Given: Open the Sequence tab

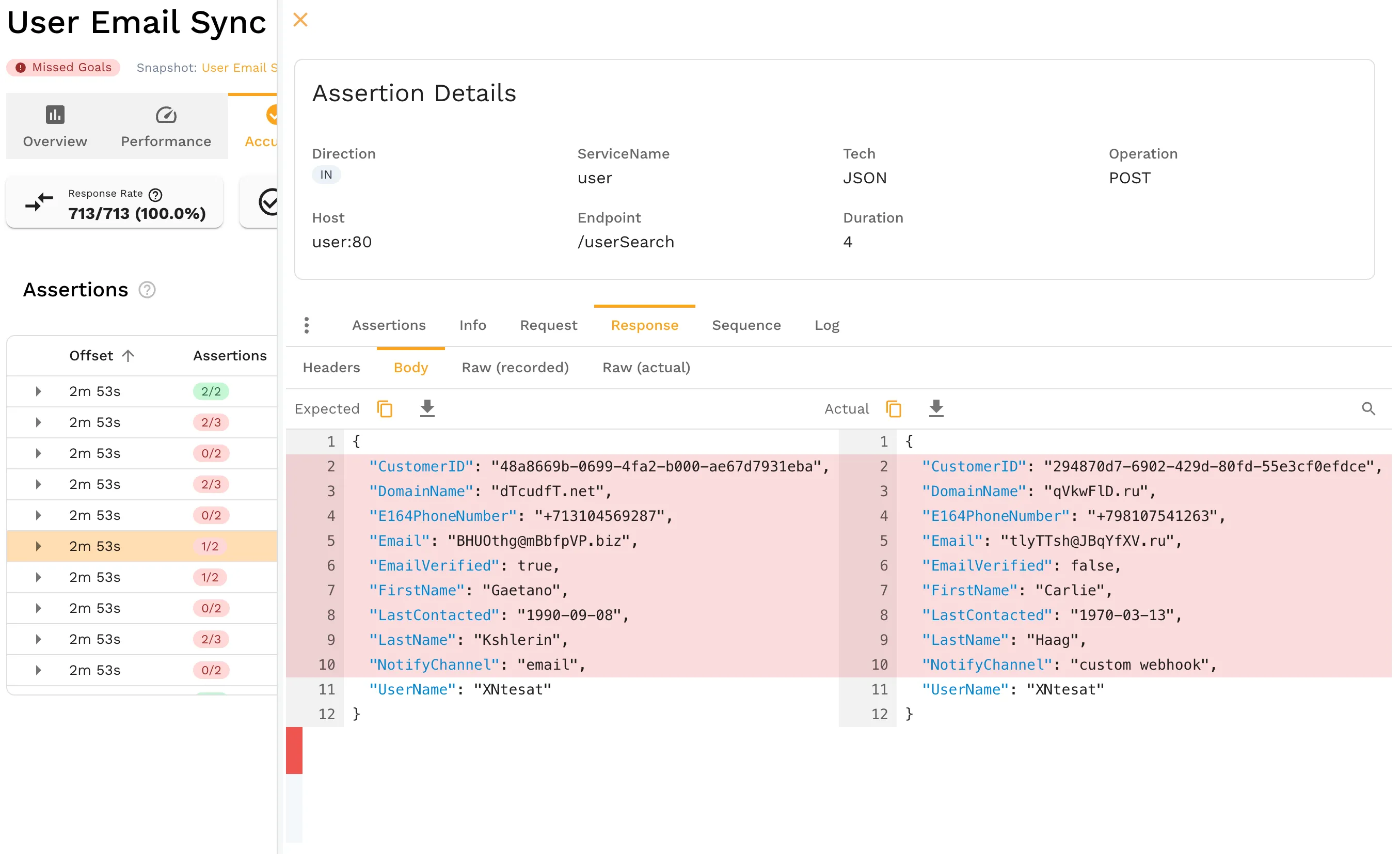Looking at the screenshot, I should 746,324.
